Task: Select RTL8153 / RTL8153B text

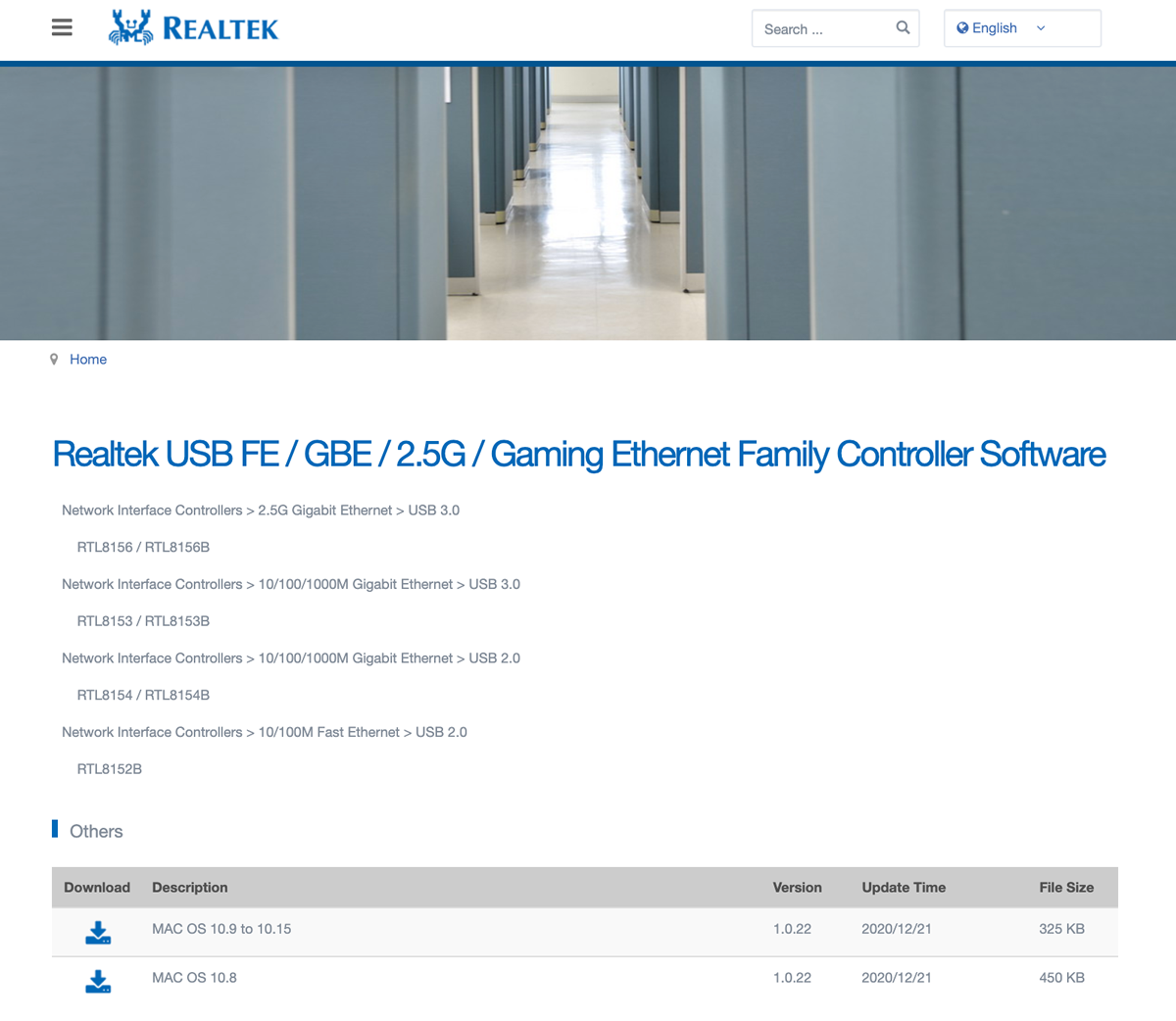Action: [x=143, y=621]
